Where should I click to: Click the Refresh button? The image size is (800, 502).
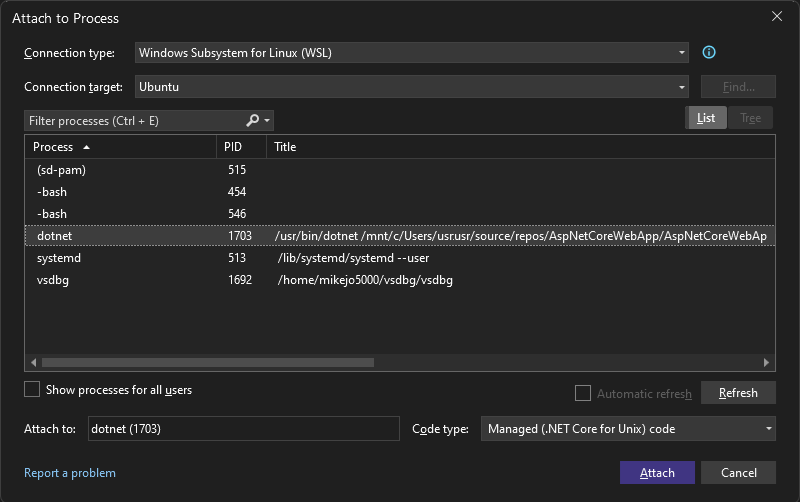coord(738,393)
